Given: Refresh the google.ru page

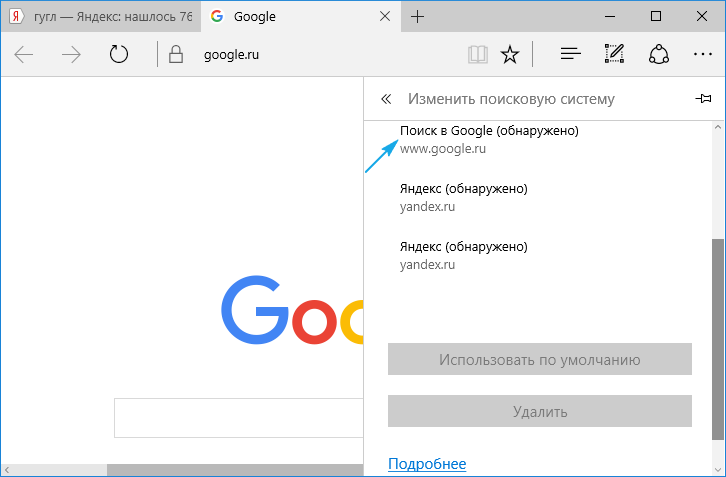Looking at the screenshot, I should [x=119, y=54].
